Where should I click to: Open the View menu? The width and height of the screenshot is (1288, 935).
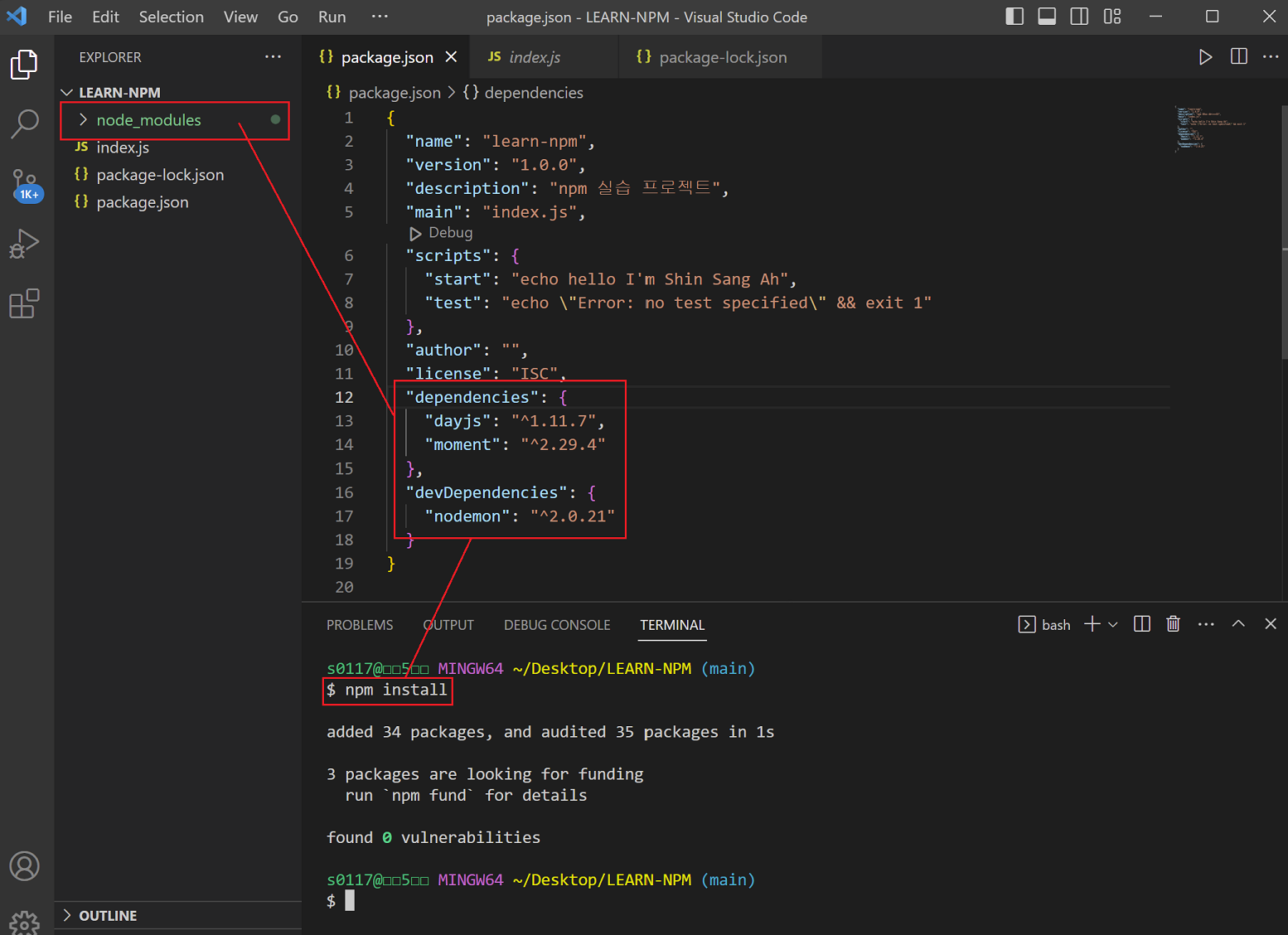click(x=240, y=17)
